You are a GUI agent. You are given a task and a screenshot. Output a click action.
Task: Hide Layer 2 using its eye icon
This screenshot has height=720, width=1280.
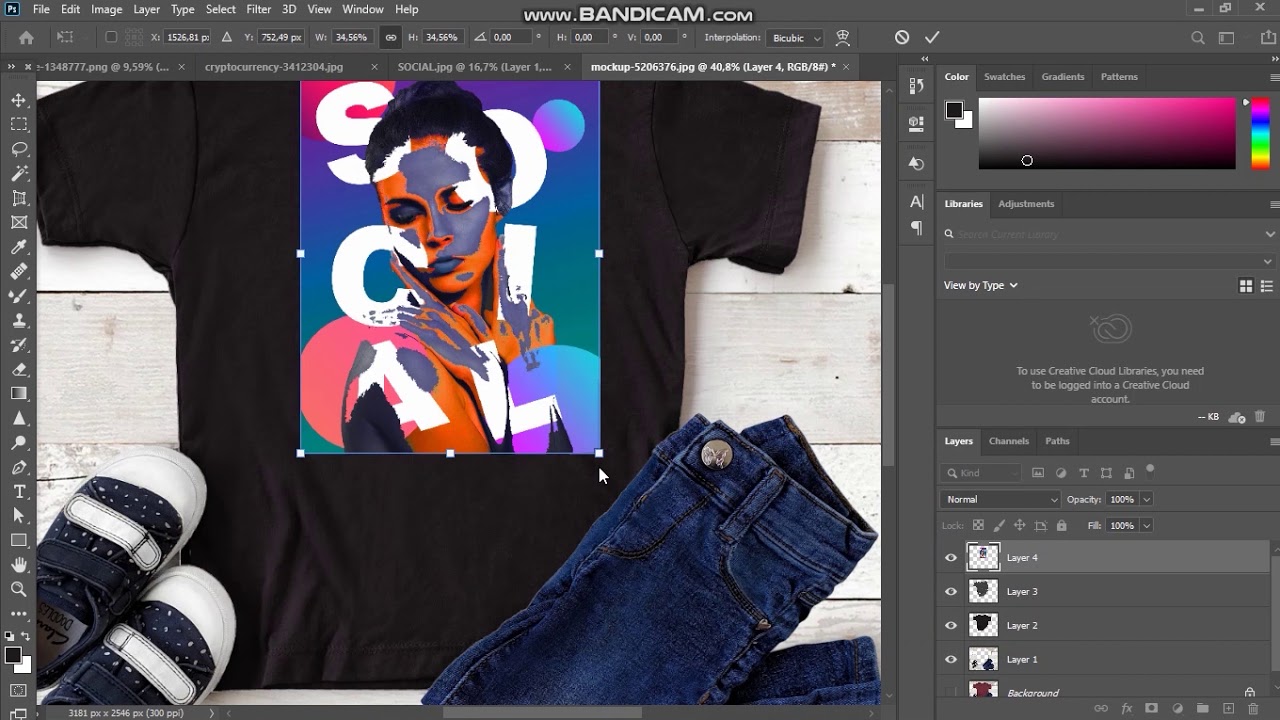click(951, 626)
